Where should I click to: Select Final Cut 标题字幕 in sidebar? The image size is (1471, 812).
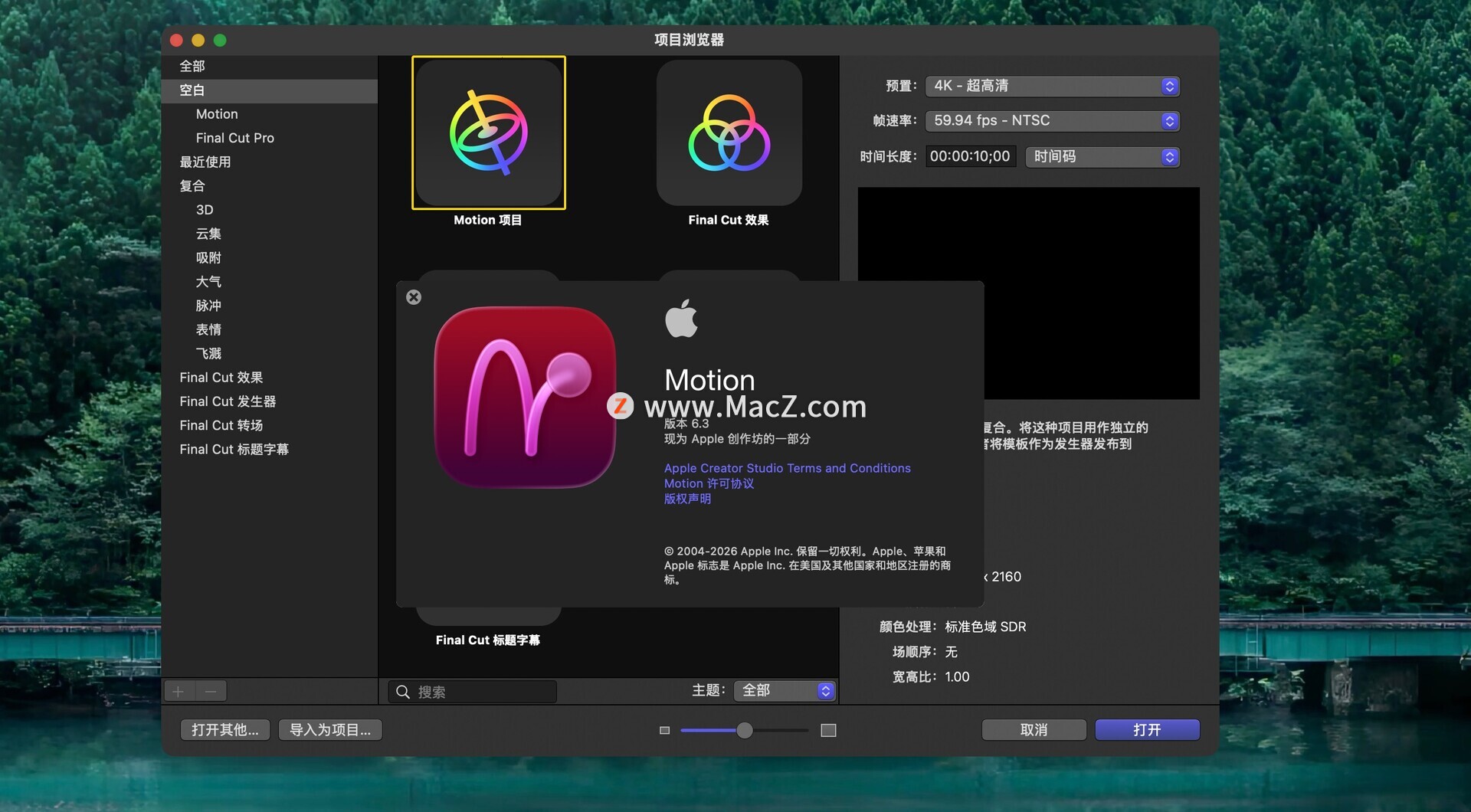tap(270, 450)
